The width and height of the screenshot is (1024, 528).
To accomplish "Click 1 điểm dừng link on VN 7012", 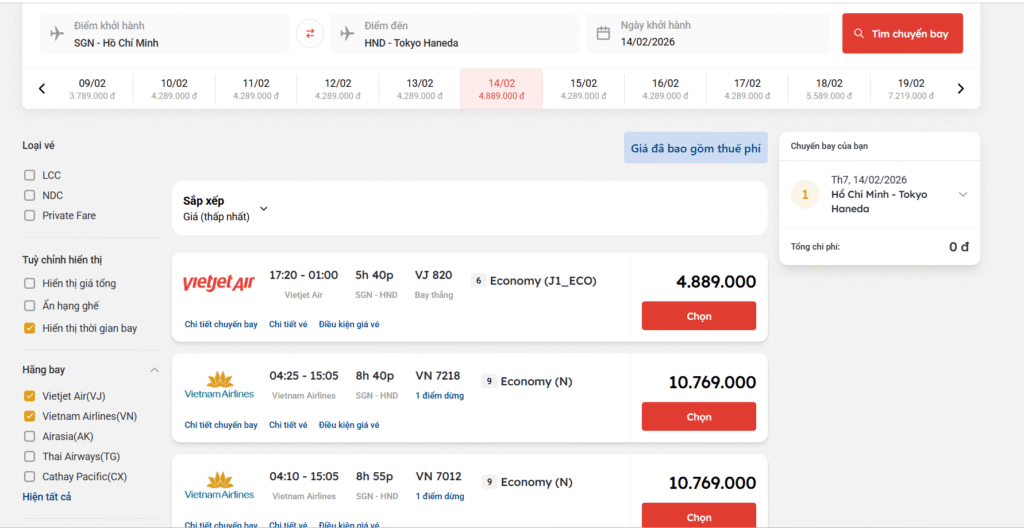I will [x=440, y=496].
